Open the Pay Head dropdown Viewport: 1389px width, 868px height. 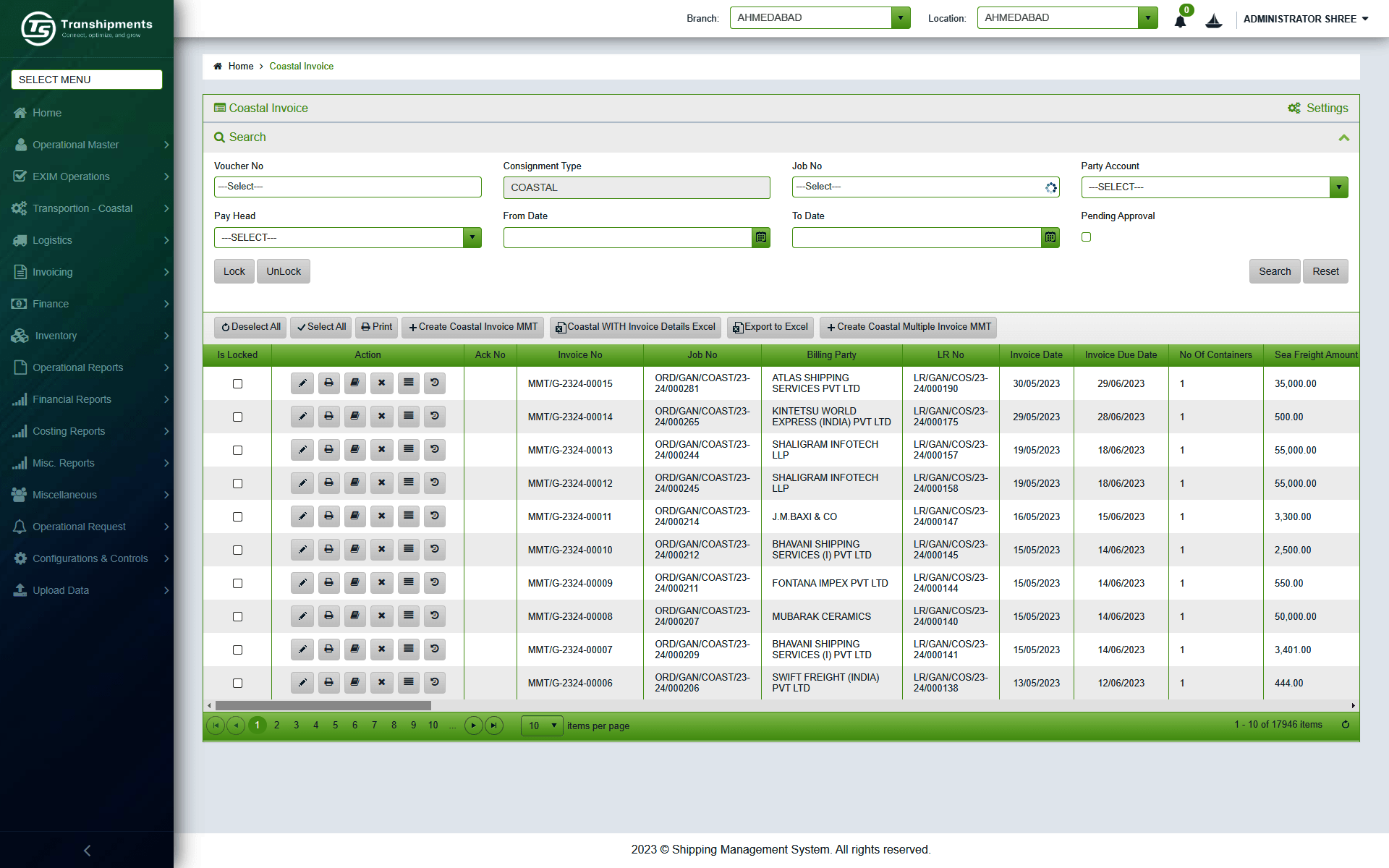pyautogui.click(x=472, y=237)
